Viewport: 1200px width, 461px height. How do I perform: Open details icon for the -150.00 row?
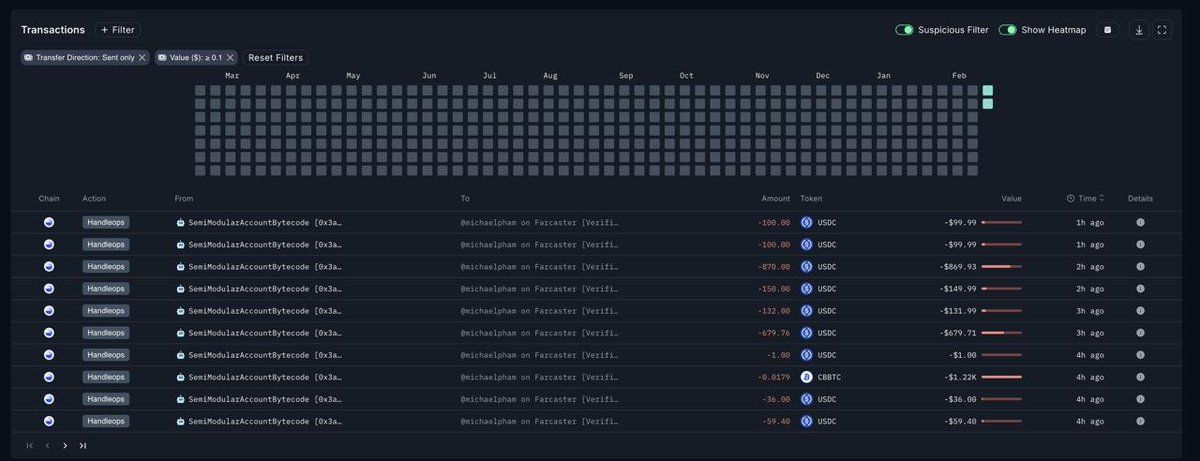(1140, 289)
